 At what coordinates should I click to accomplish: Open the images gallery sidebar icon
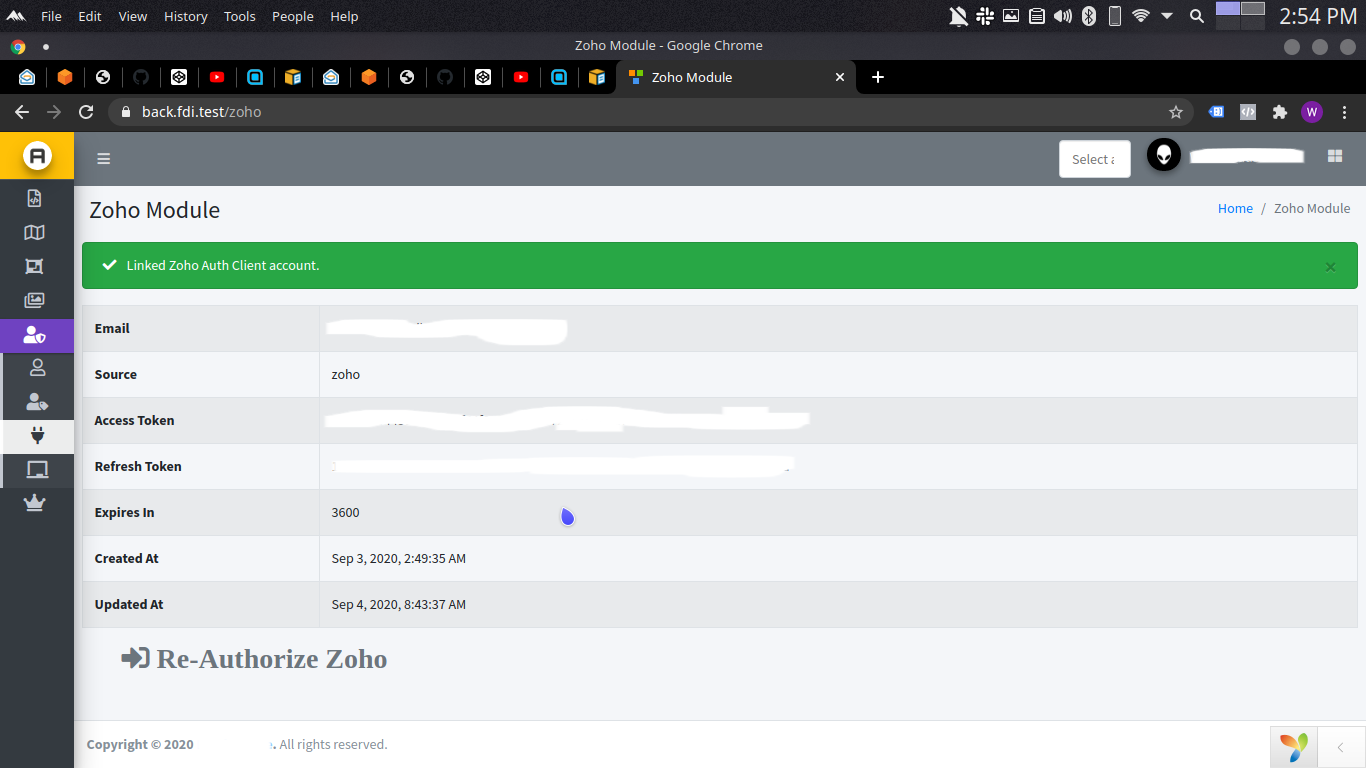[34, 300]
